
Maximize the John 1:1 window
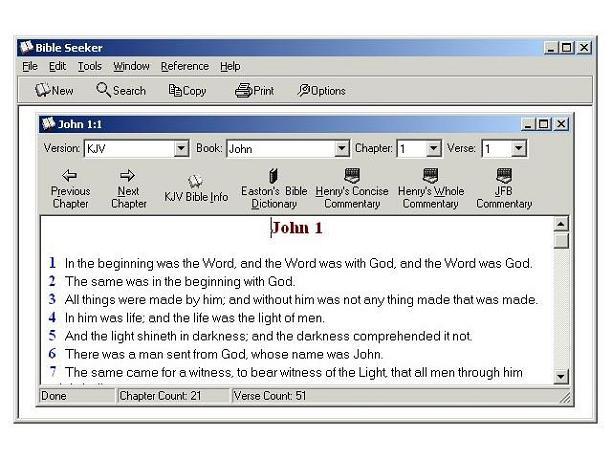[x=543, y=124]
